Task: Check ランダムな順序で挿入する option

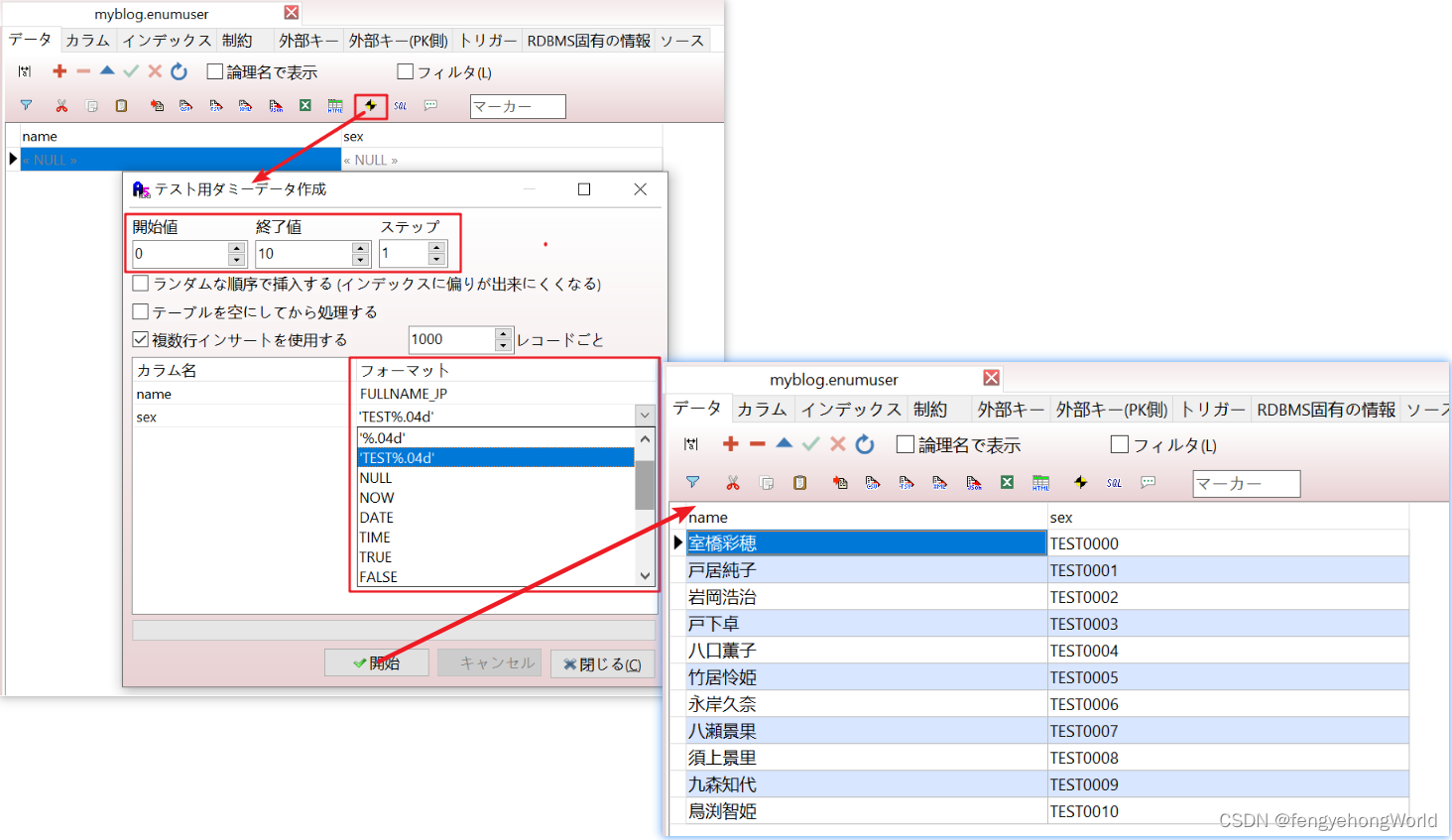Action: [141, 284]
